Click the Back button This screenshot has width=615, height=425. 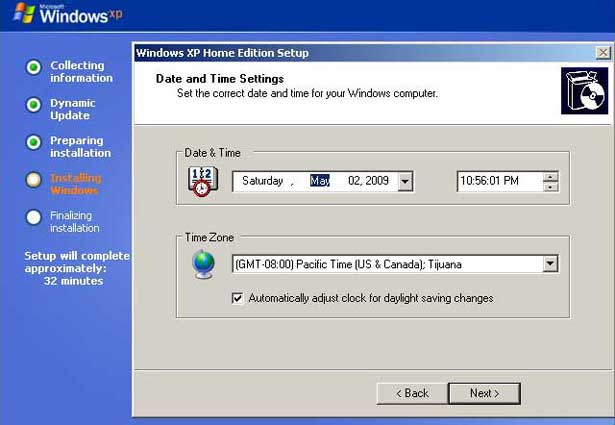[412, 393]
